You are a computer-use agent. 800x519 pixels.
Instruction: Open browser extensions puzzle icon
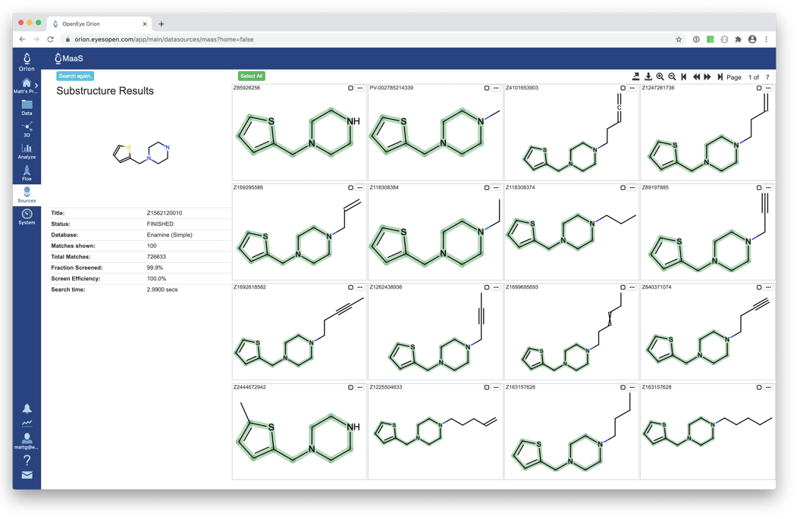[738, 39]
